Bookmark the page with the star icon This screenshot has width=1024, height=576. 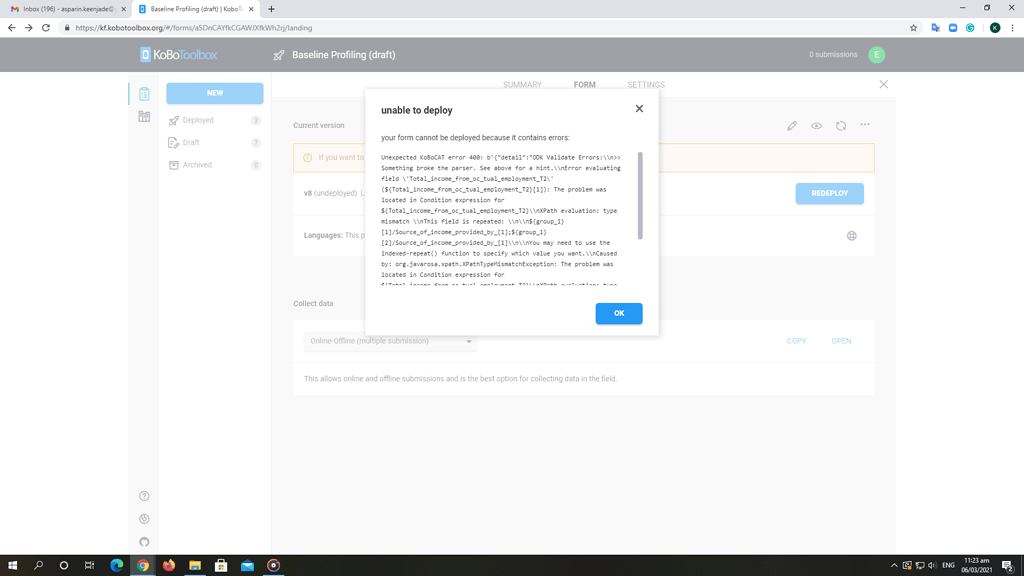913,28
